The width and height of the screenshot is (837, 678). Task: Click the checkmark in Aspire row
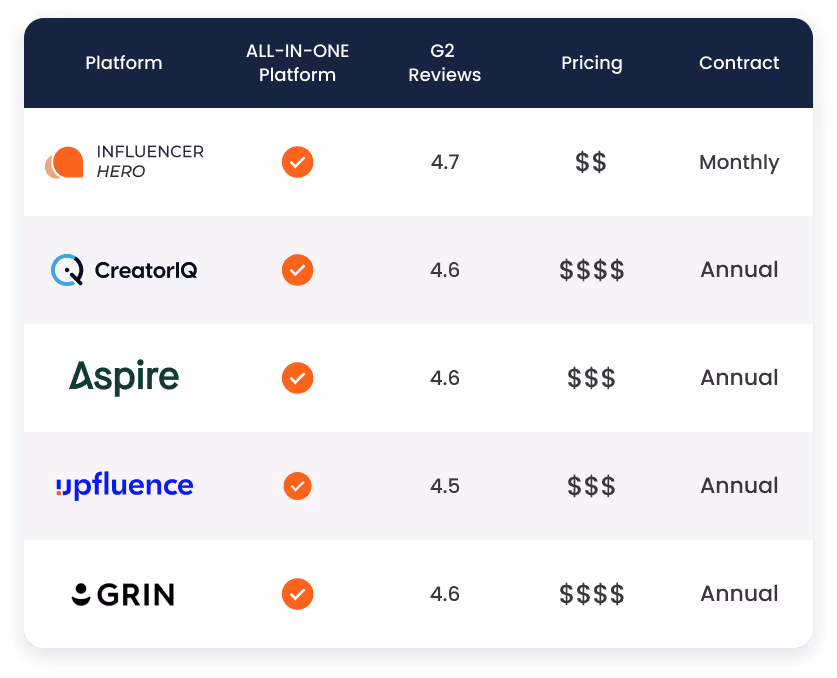[297, 378]
